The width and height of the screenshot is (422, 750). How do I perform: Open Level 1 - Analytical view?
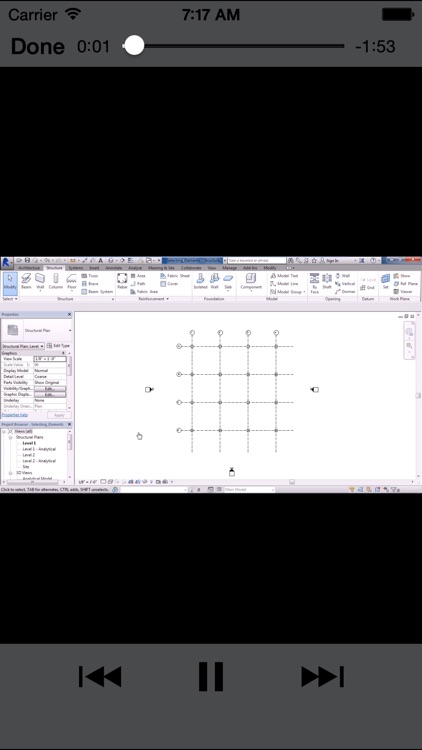39,450
